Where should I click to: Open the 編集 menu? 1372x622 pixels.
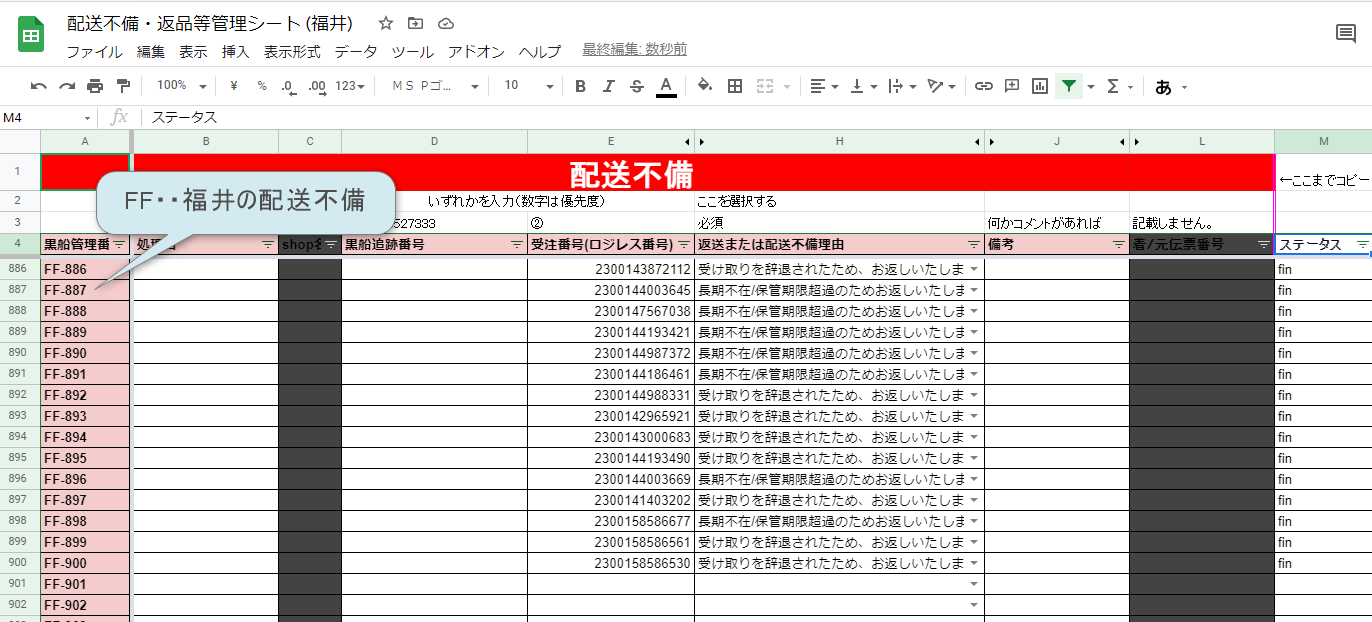click(x=151, y=52)
